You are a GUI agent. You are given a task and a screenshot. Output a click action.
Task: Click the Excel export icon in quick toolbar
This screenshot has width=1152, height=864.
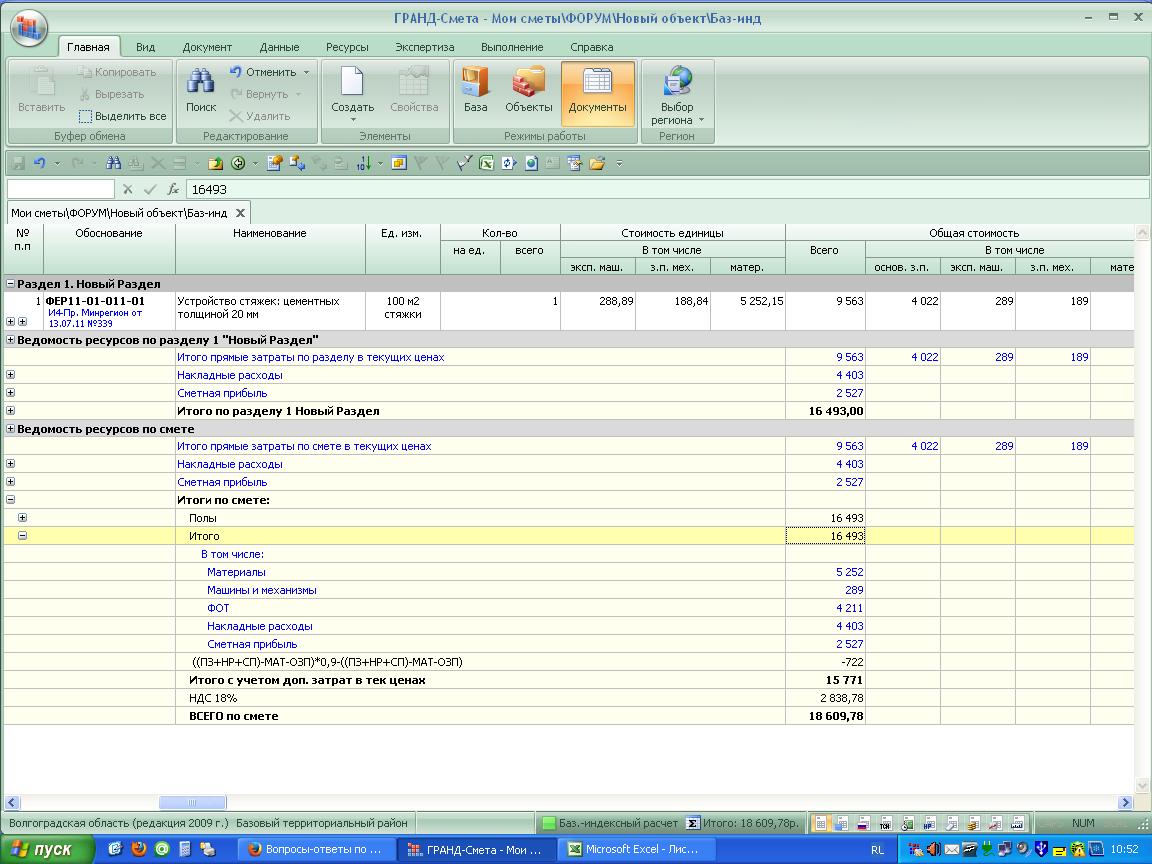click(x=486, y=163)
